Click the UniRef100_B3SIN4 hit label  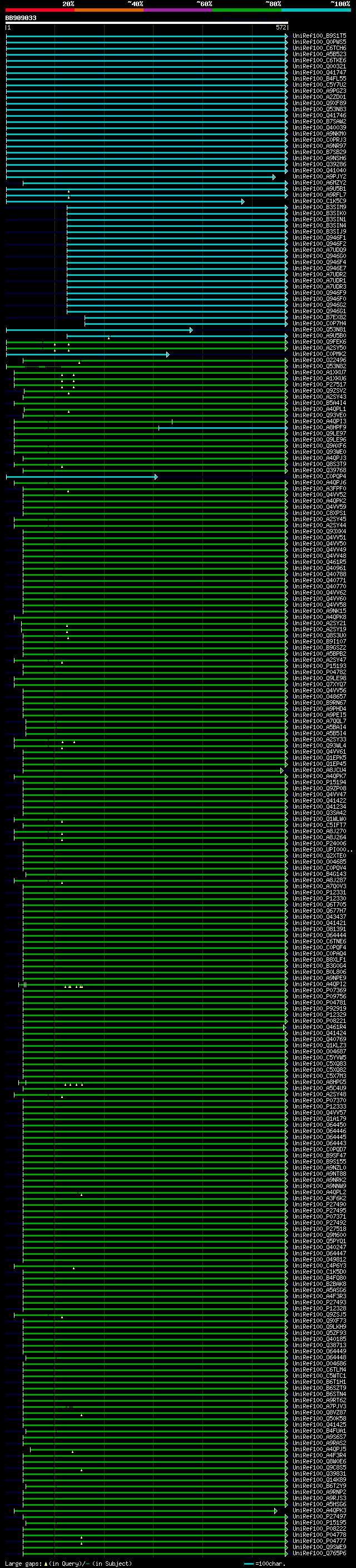point(319,226)
